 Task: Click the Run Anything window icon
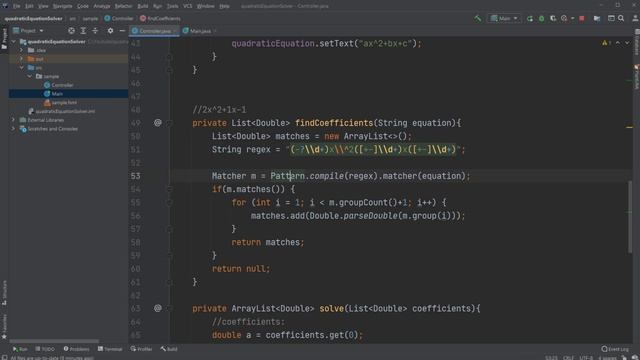click(611, 18)
